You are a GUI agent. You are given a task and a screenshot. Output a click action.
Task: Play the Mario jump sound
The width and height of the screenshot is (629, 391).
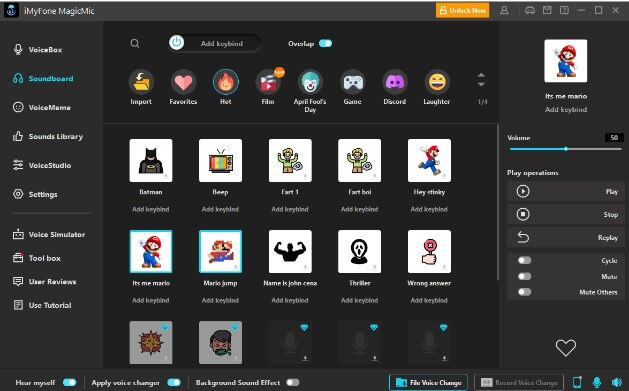pos(220,251)
